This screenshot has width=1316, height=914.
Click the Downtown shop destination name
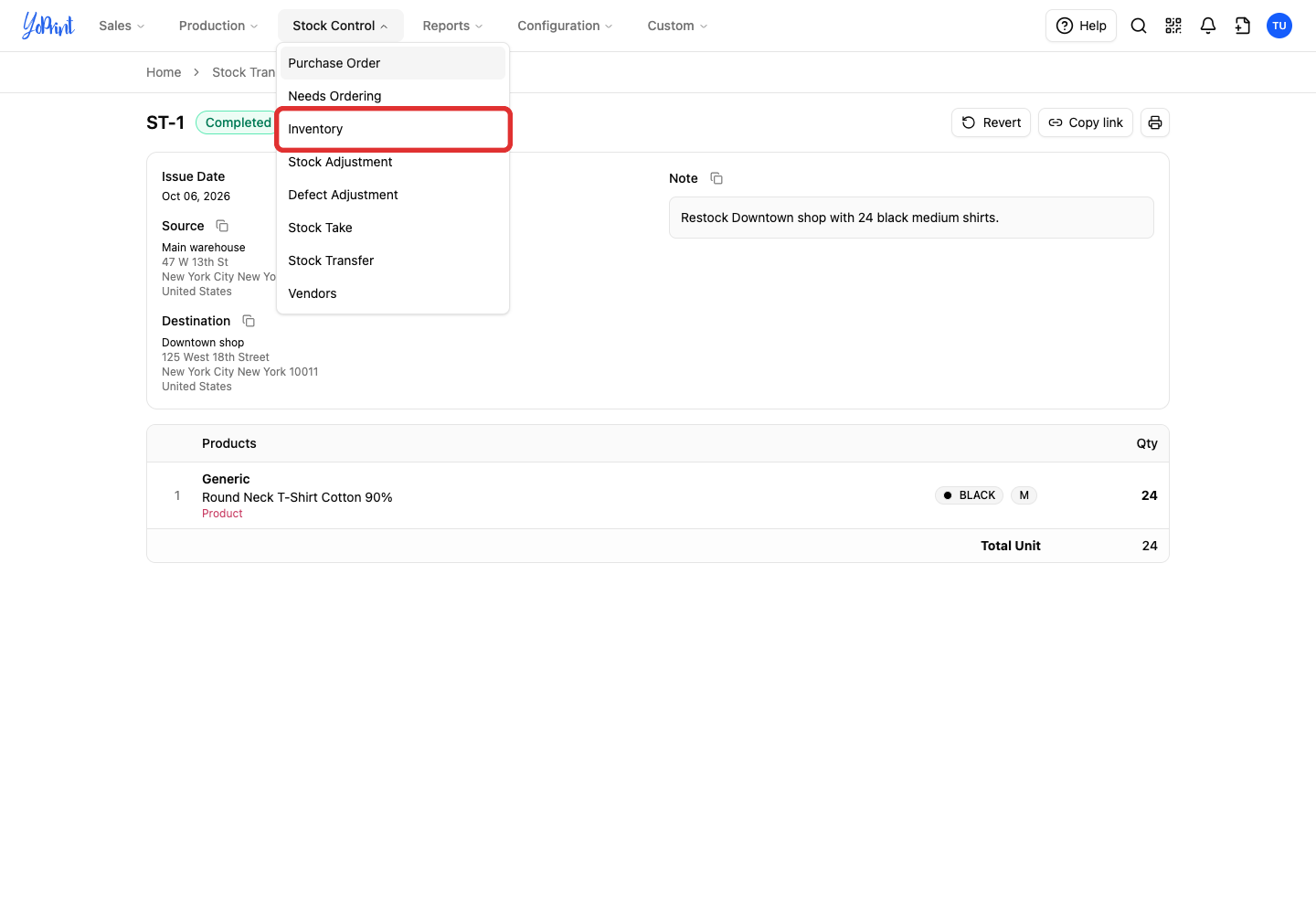pos(203,343)
